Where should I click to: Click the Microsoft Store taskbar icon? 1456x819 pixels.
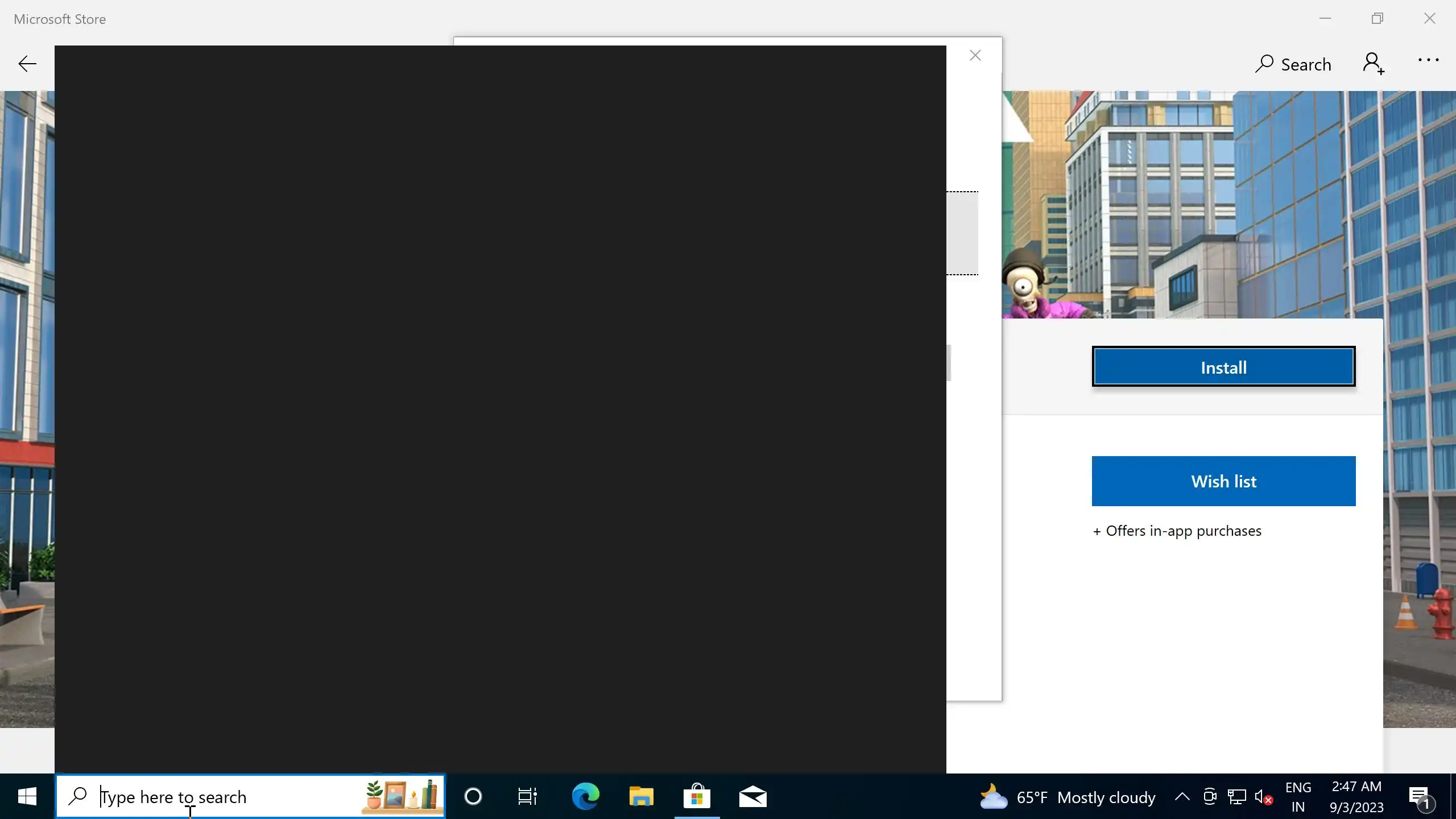tap(697, 796)
